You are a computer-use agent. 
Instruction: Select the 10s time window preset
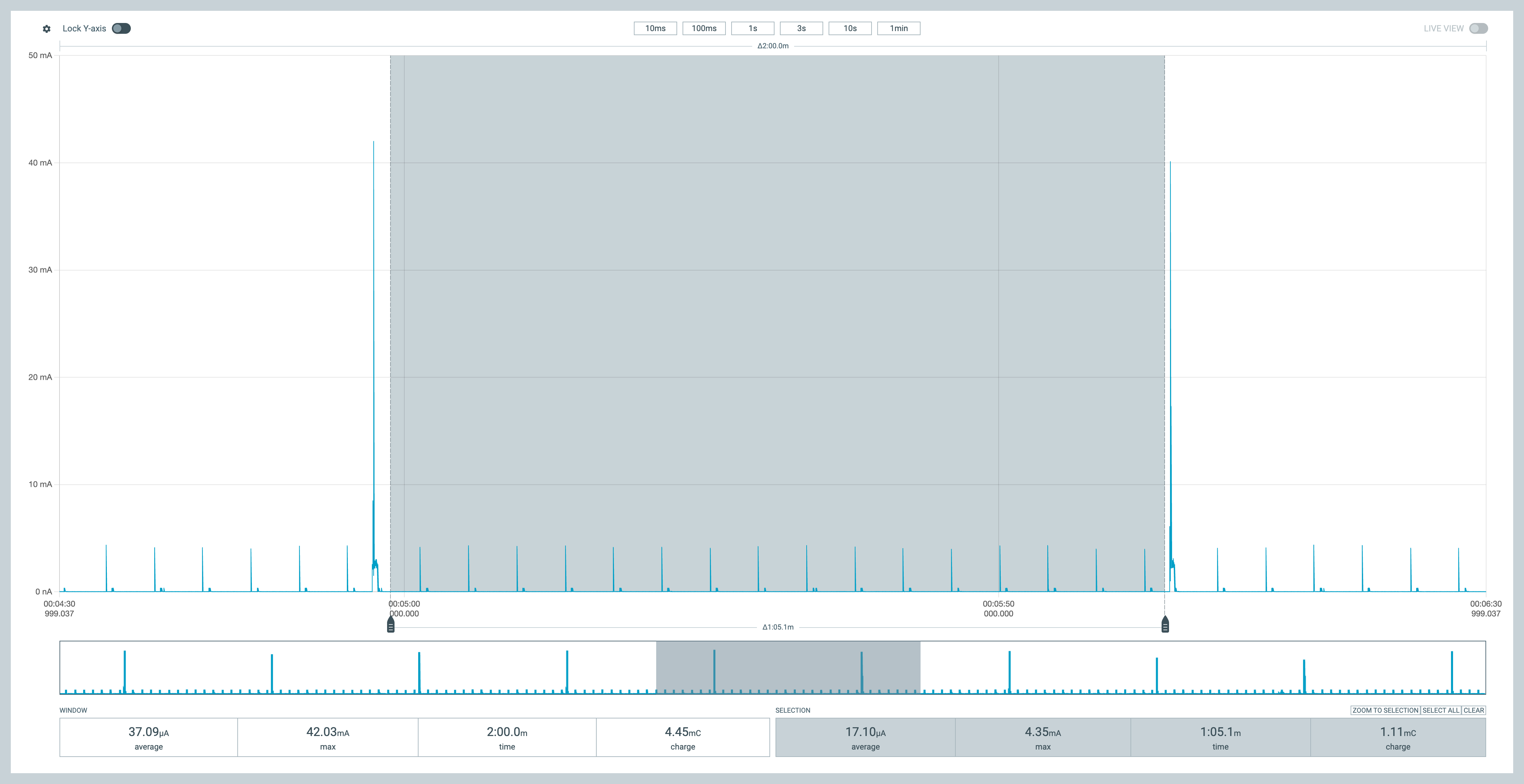(x=850, y=28)
